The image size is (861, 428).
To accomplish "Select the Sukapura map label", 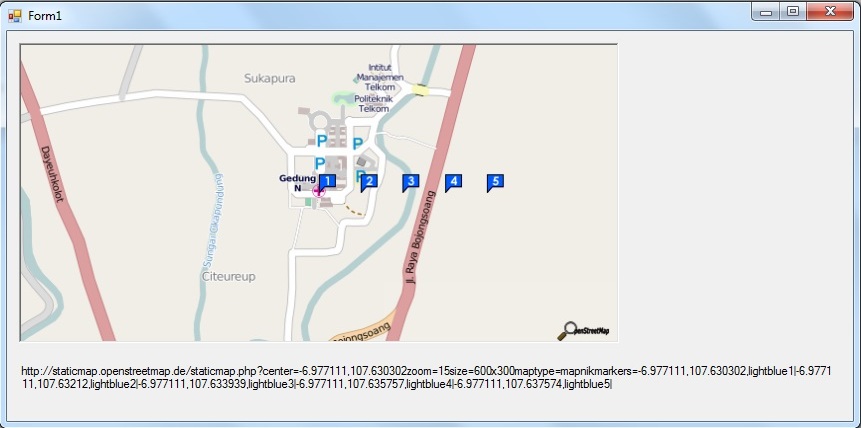I will [270, 79].
